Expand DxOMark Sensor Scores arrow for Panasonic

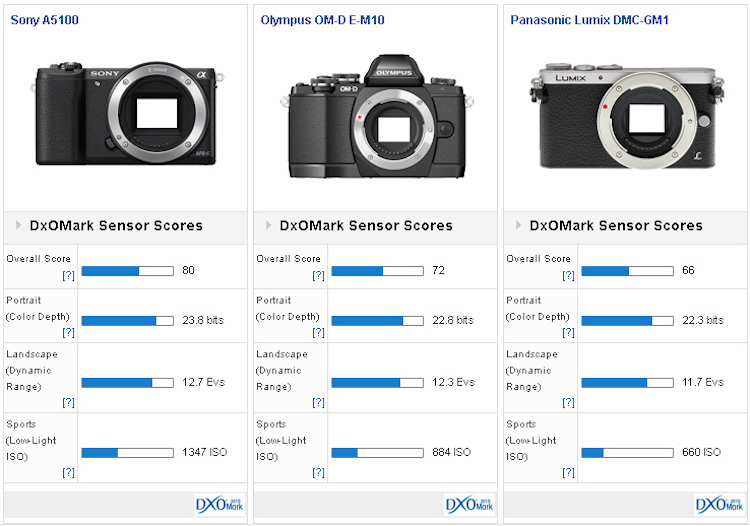pos(519,226)
